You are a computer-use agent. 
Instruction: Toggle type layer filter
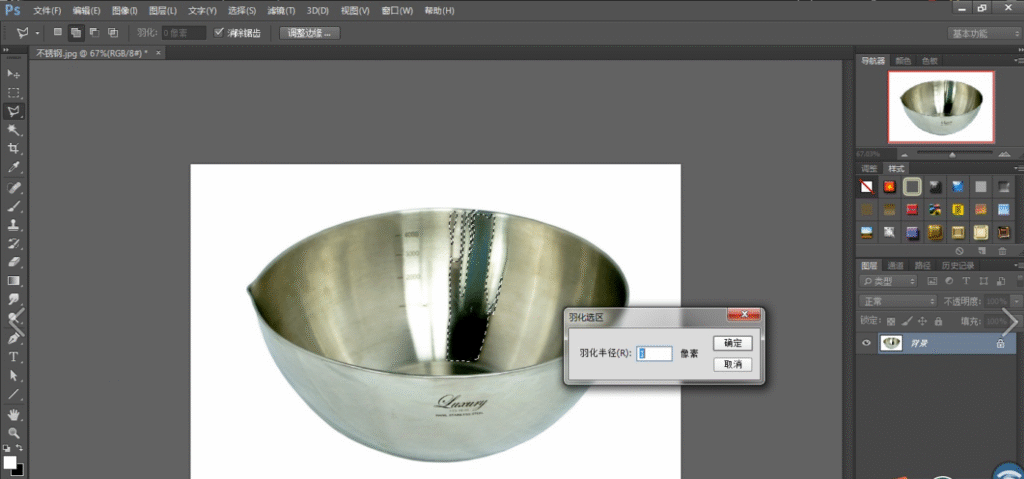[966, 282]
